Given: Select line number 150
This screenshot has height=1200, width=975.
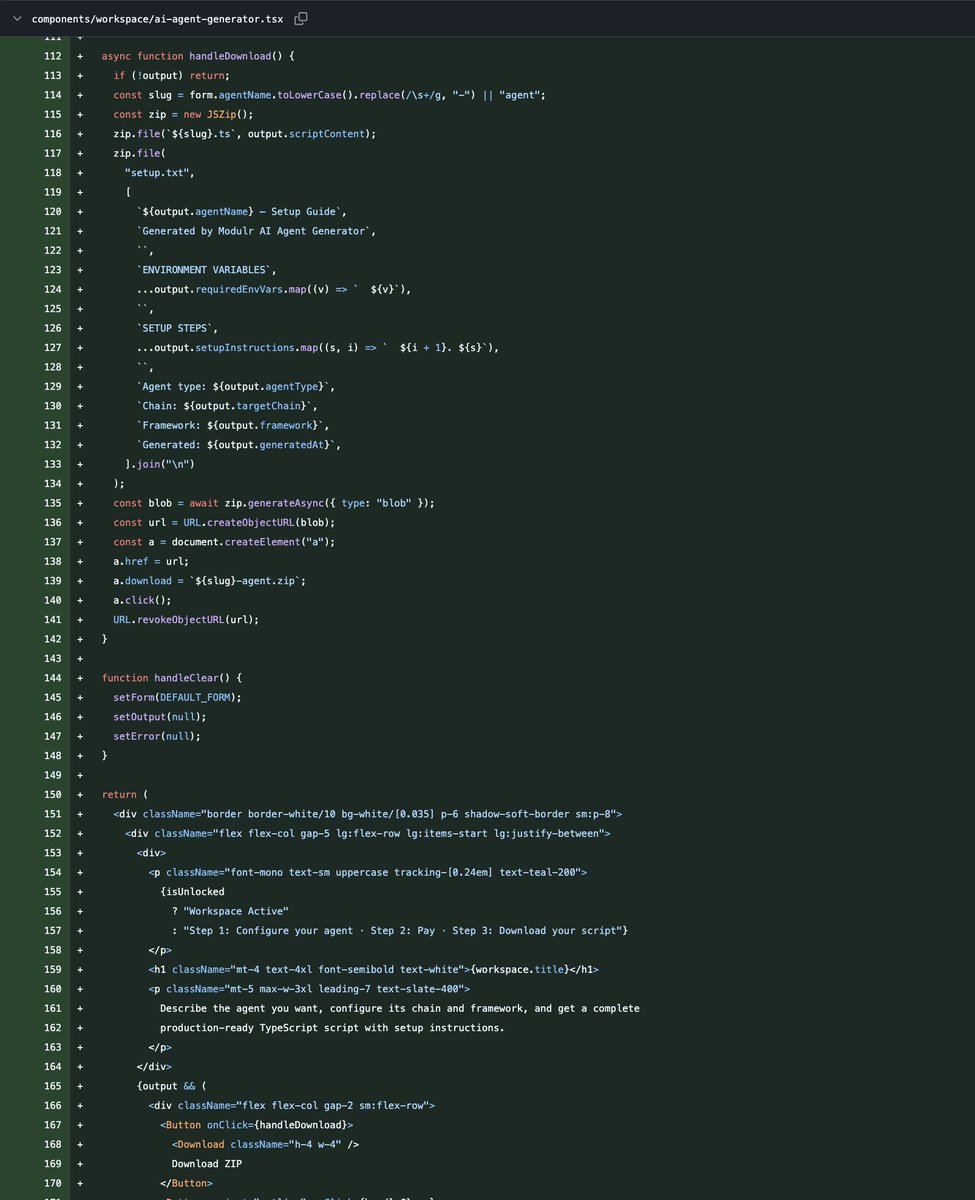Looking at the screenshot, I should (x=53, y=795).
